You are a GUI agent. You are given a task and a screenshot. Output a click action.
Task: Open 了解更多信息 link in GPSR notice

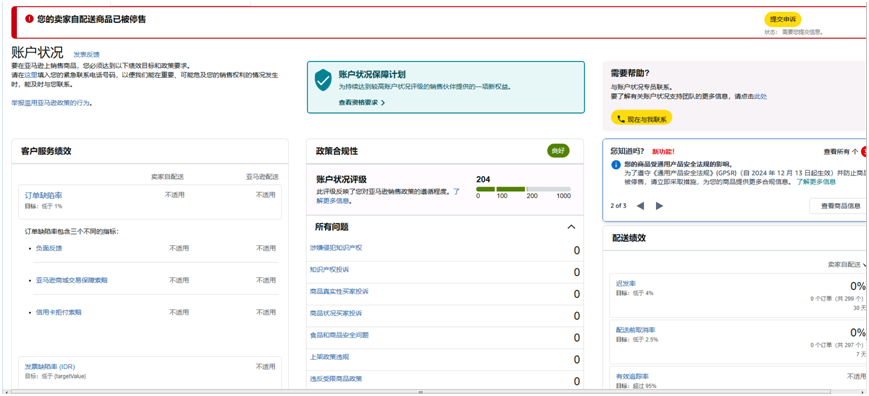(816, 182)
